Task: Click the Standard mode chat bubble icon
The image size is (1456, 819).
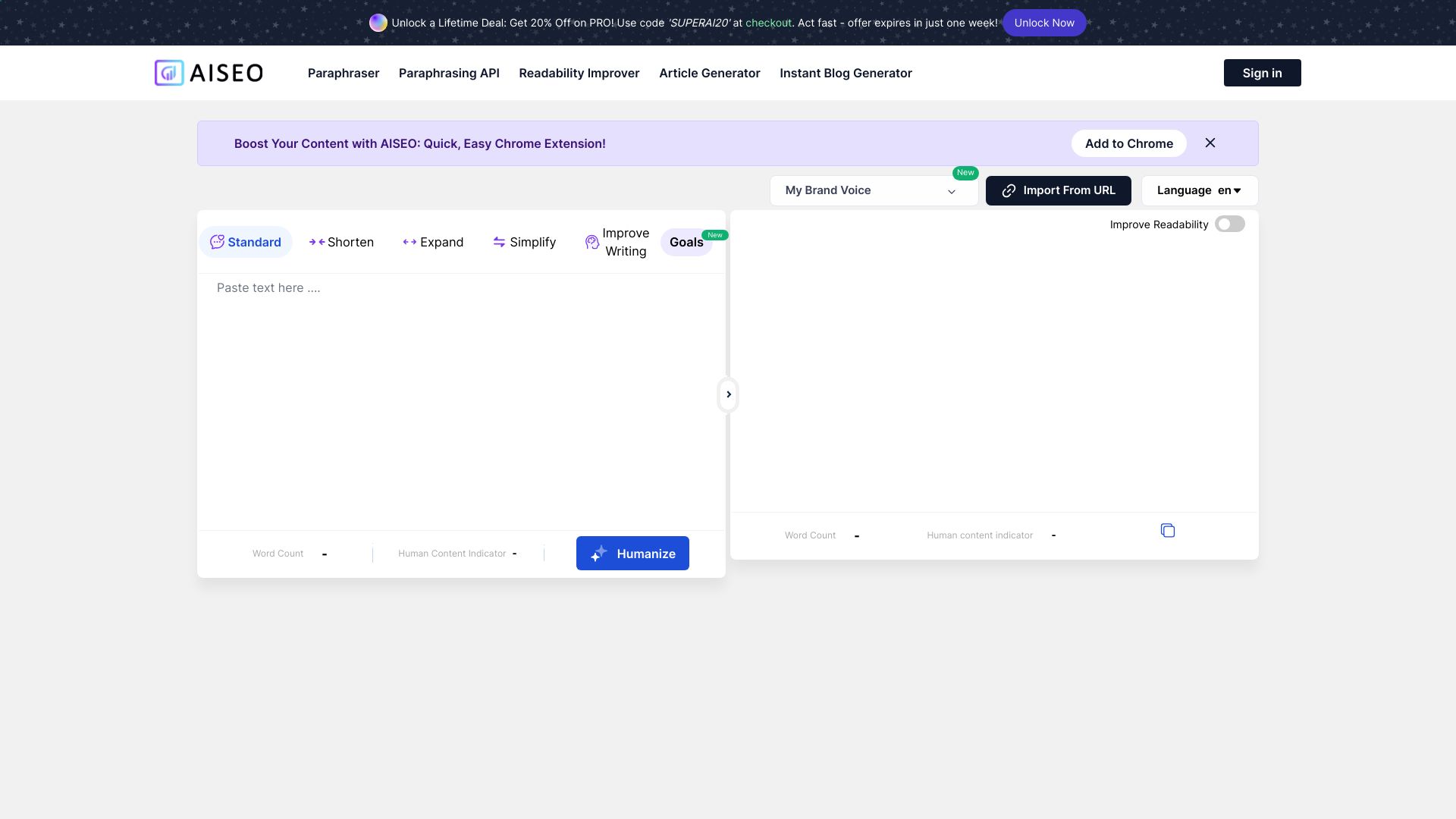Action: click(x=218, y=241)
